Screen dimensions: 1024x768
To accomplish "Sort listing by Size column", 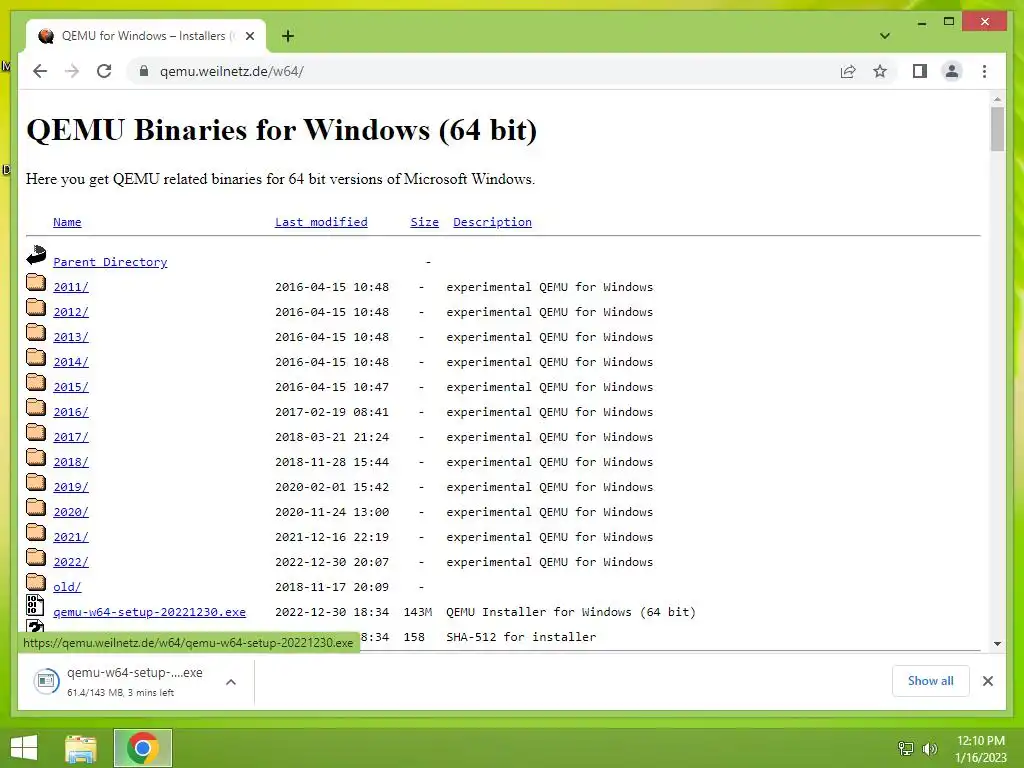I will pyautogui.click(x=424, y=222).
